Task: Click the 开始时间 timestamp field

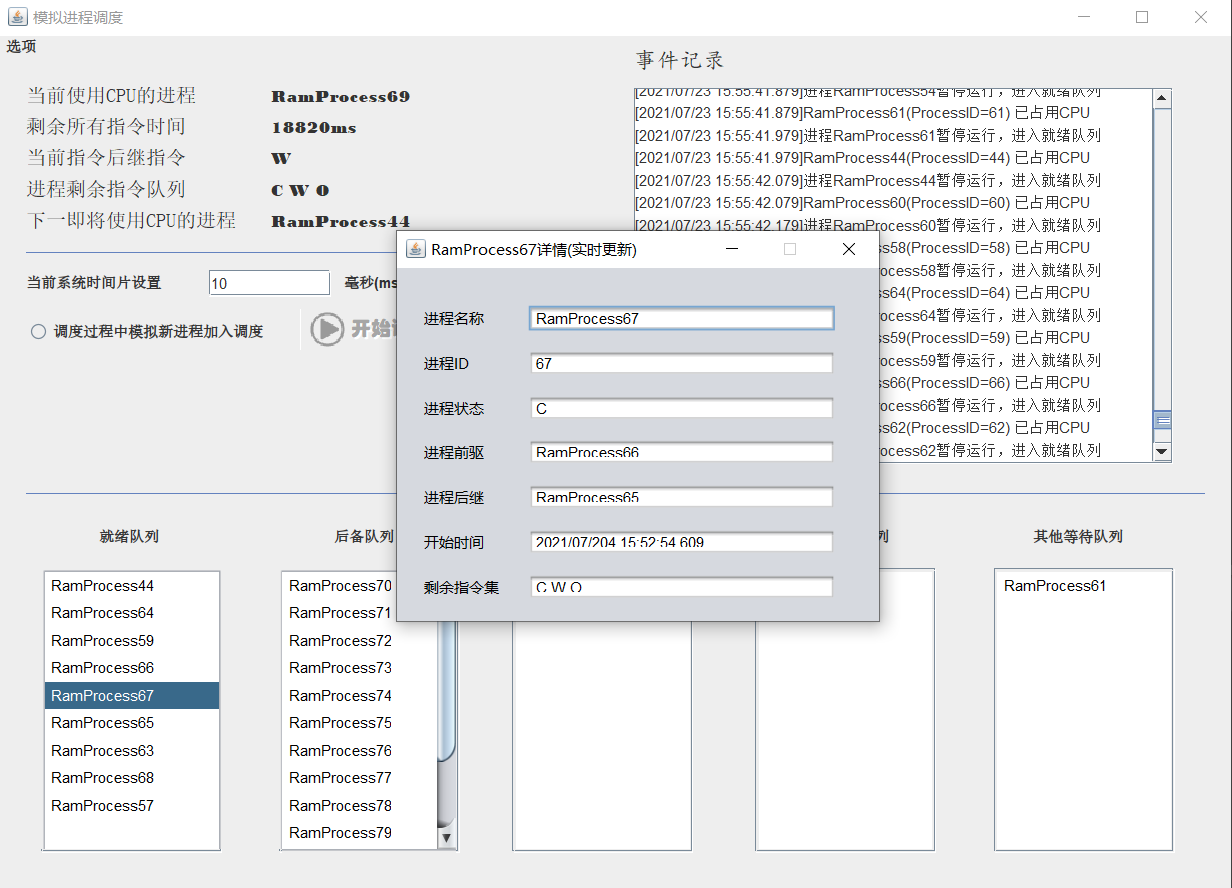Action: (681, 541)
